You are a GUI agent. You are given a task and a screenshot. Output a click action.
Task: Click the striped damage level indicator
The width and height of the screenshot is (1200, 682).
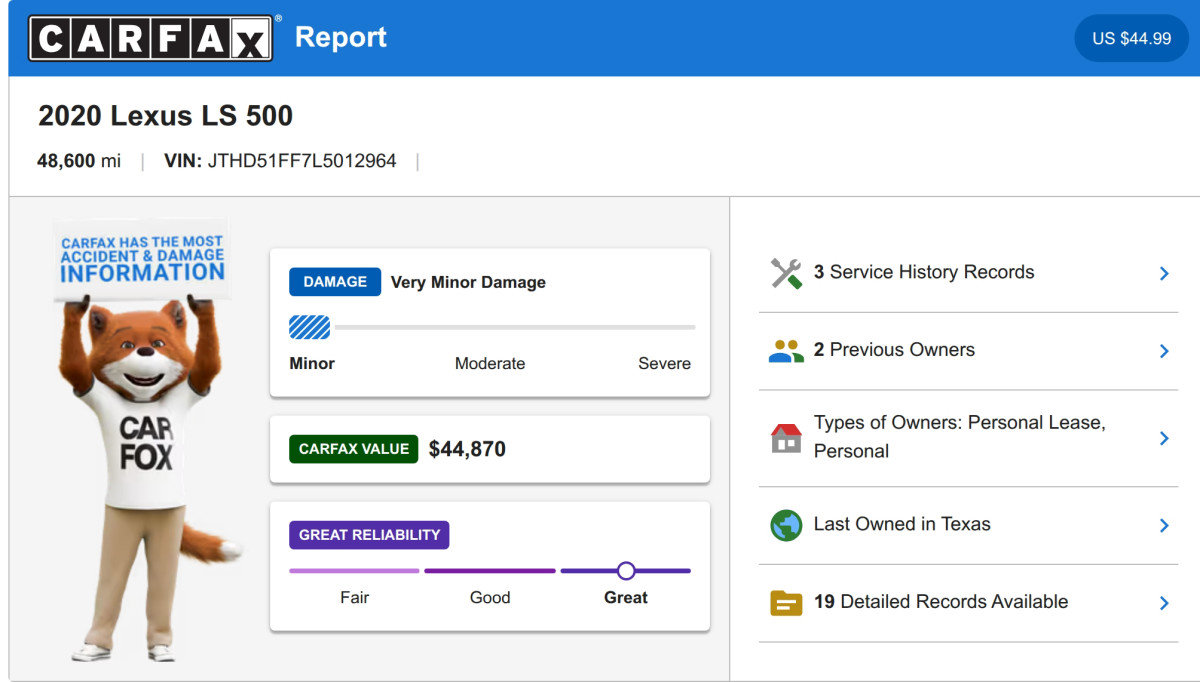309,327
